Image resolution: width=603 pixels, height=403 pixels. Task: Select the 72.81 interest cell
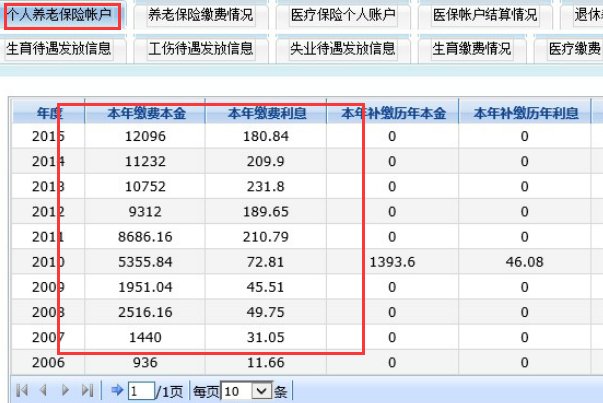[266, 262]
